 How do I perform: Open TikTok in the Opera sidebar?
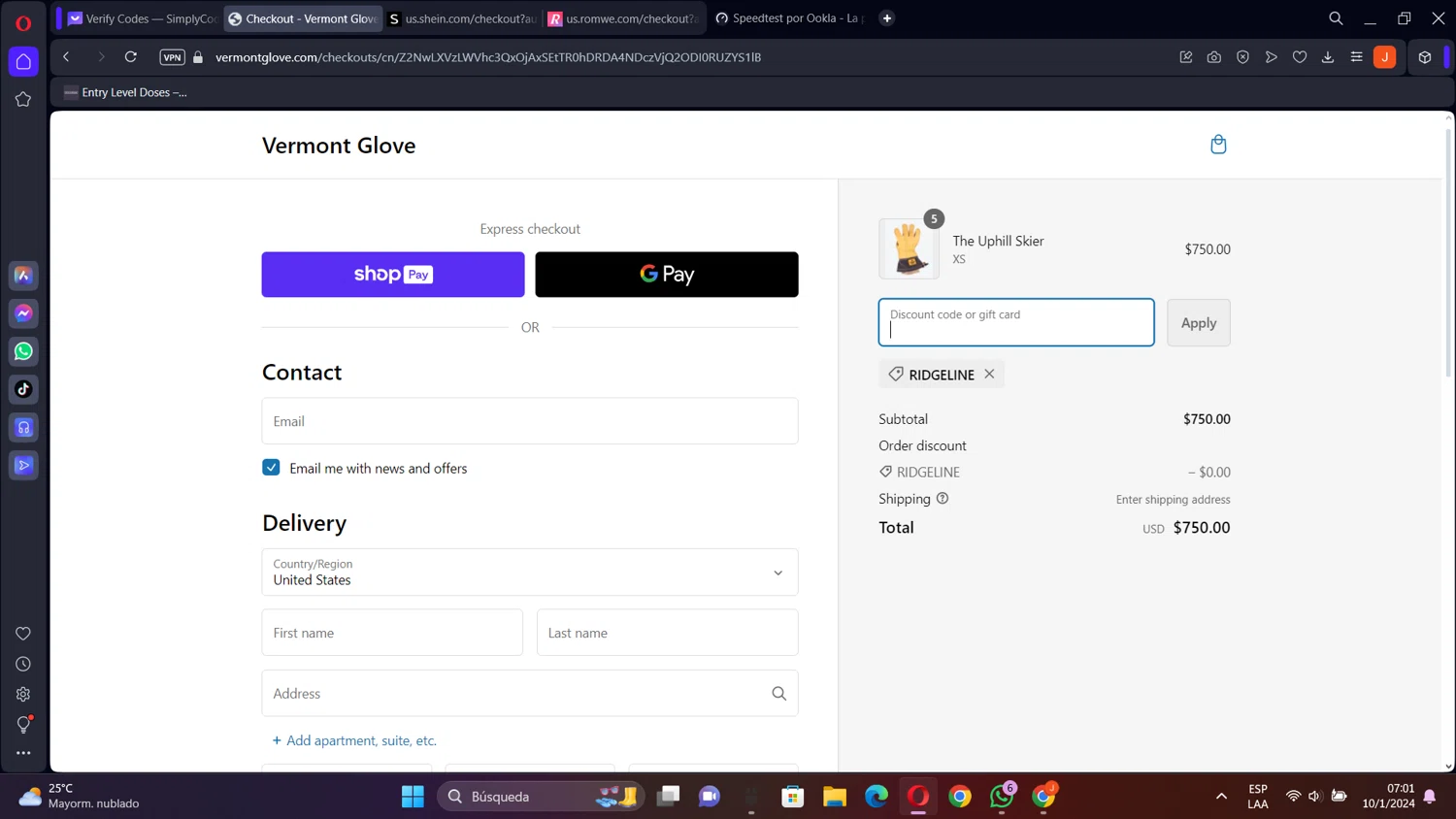click(23, 389)
